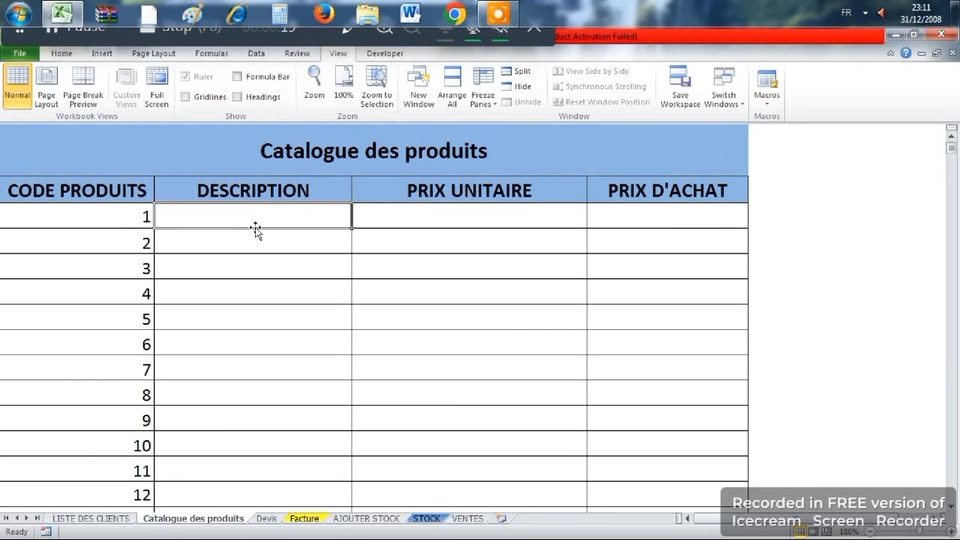Open Internet Explorer from the taskbar
Viewport: 960px width, 540px height.
point(236,13)
